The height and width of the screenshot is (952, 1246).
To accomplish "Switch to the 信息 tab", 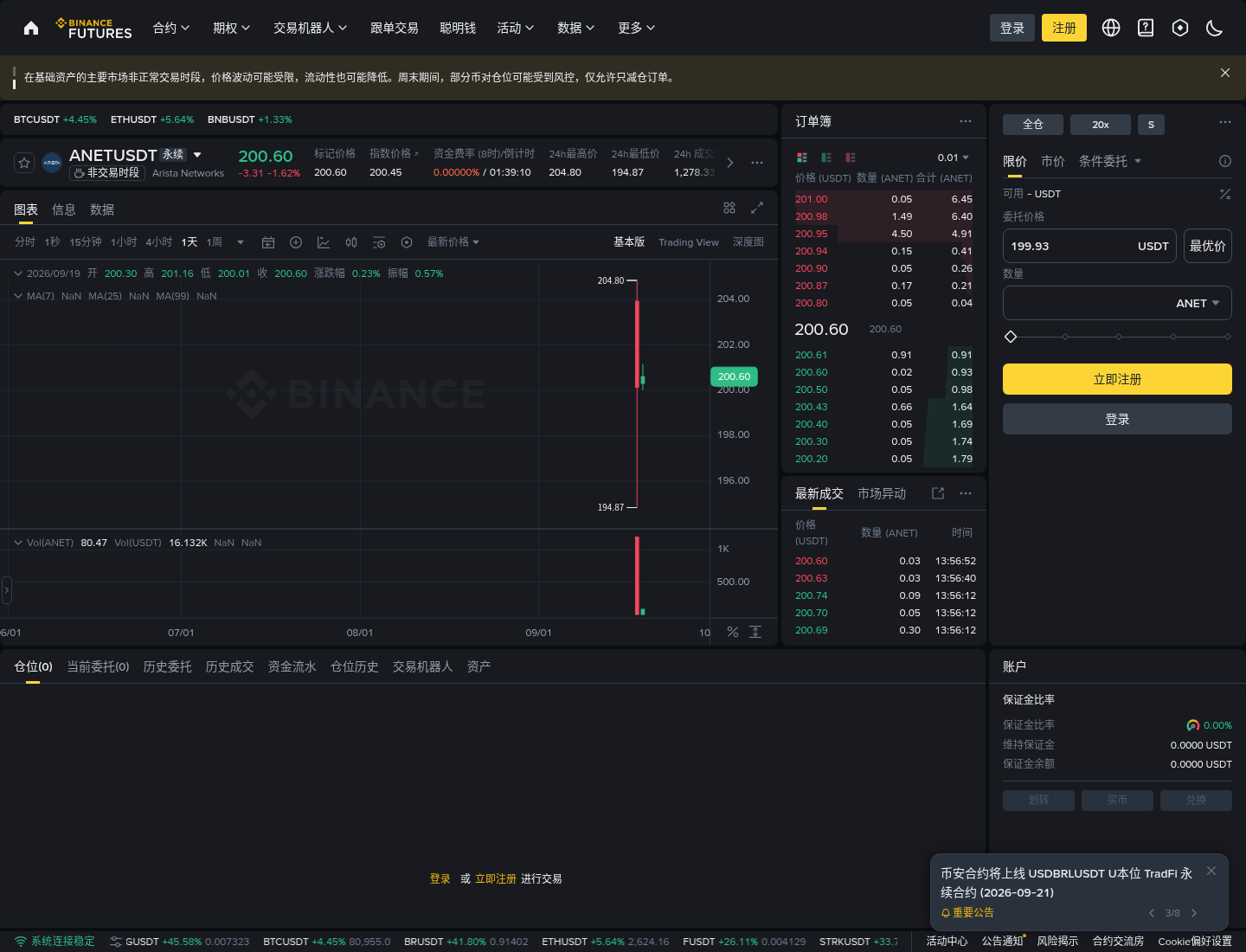I will pyautogui.click(x=64, y=209).
